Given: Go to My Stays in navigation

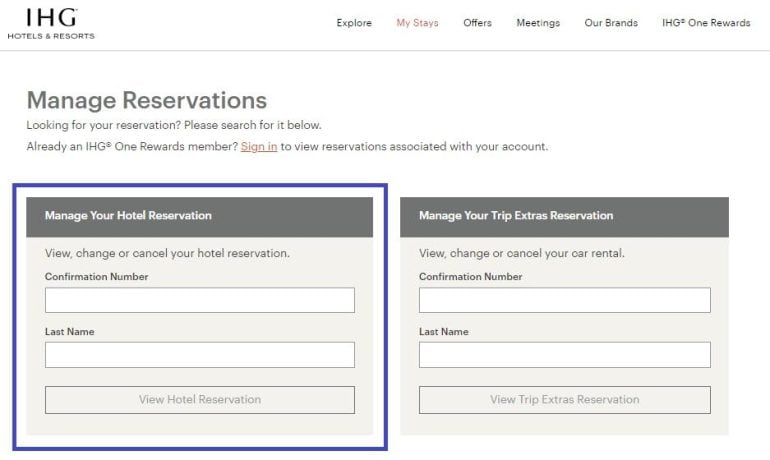Looking at the screenshot, I should (x=417, y=23).
